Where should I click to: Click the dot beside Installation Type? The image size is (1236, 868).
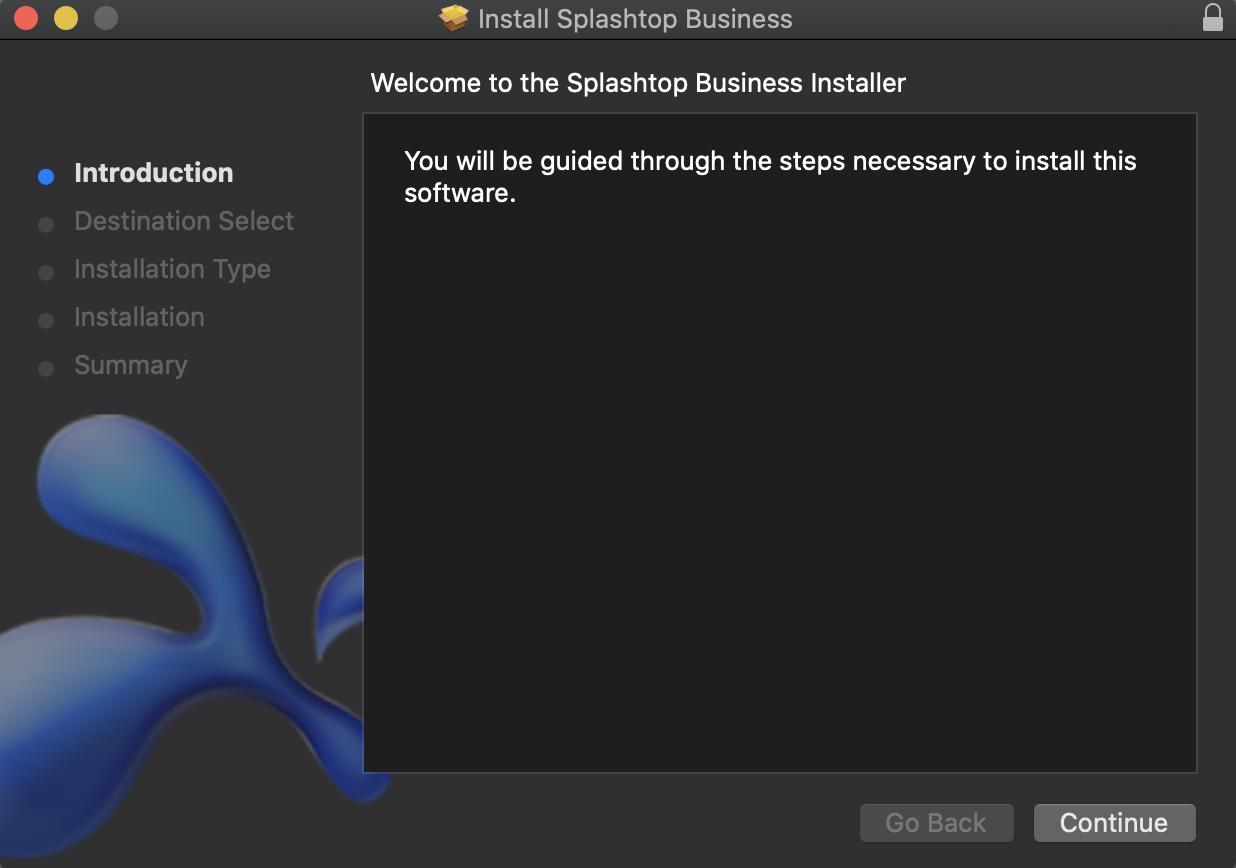pyautogui.click(x=46, y=272)
